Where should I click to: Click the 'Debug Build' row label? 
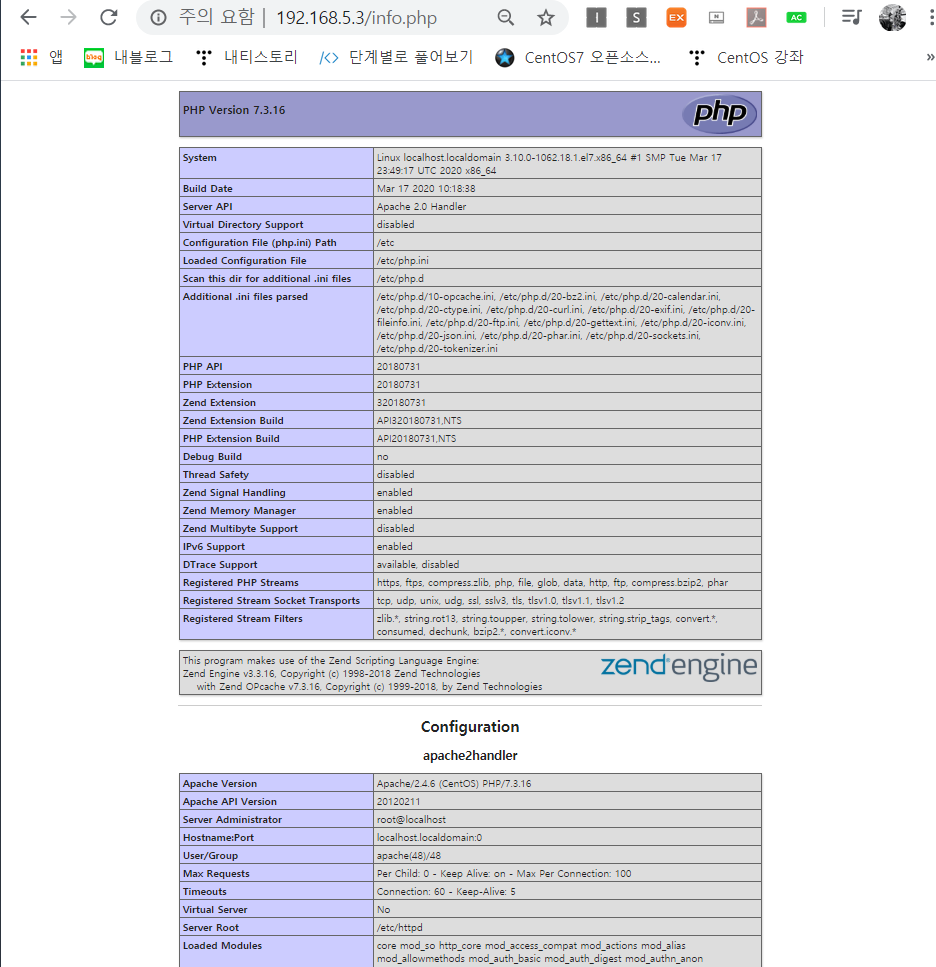(x=212, y=456)
